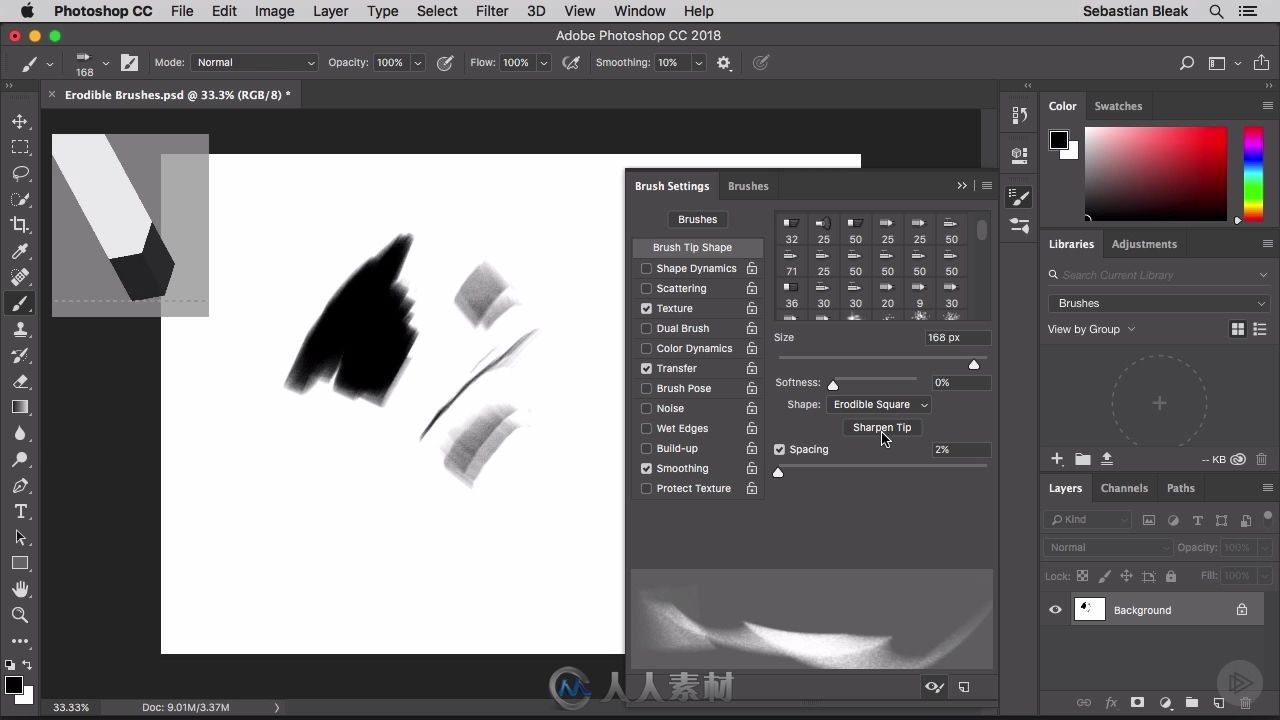Select the Clone Stamp tool
This screenshot has height=720, width=1280.
tap(20, 329)
